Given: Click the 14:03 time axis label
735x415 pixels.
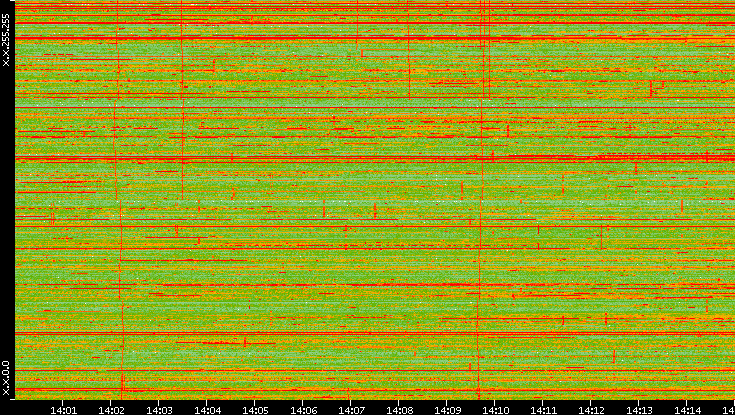Looking at the screenshot, I should click(159, 410).
